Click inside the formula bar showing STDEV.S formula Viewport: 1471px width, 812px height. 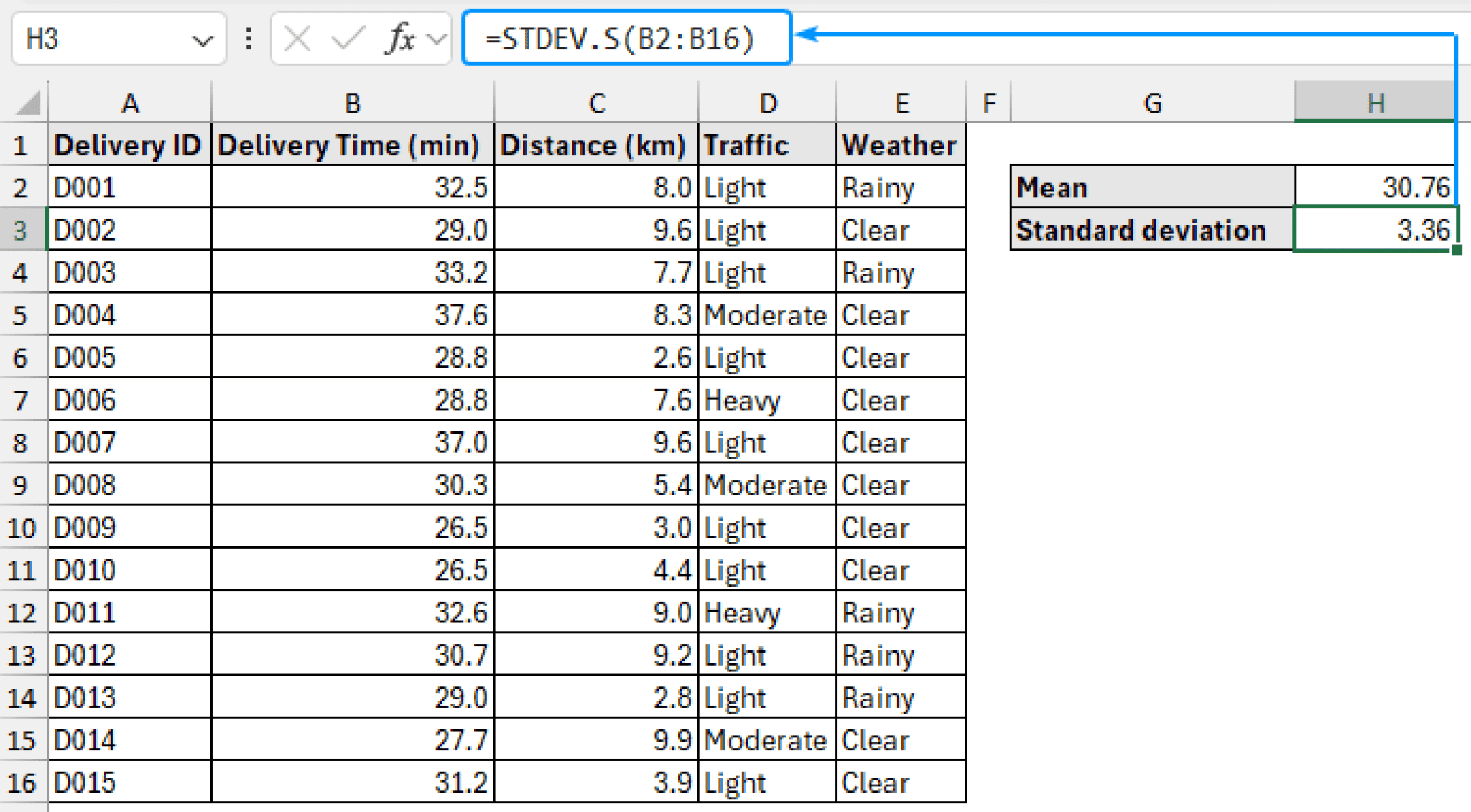(625, 39)
